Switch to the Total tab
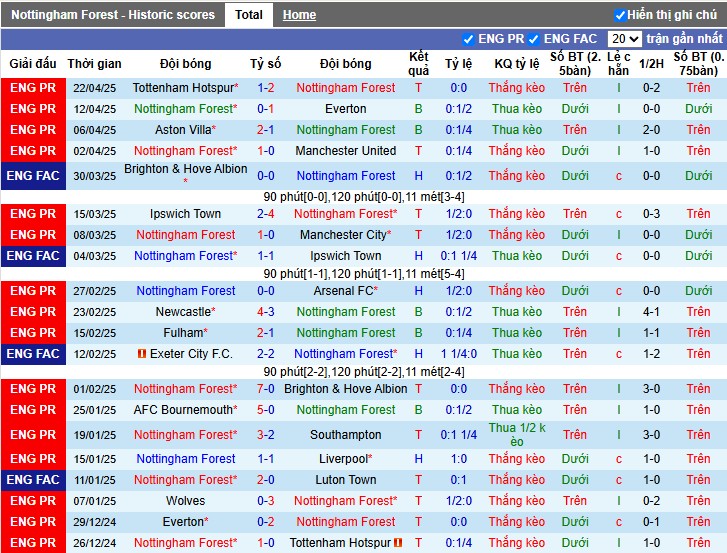 249,15
